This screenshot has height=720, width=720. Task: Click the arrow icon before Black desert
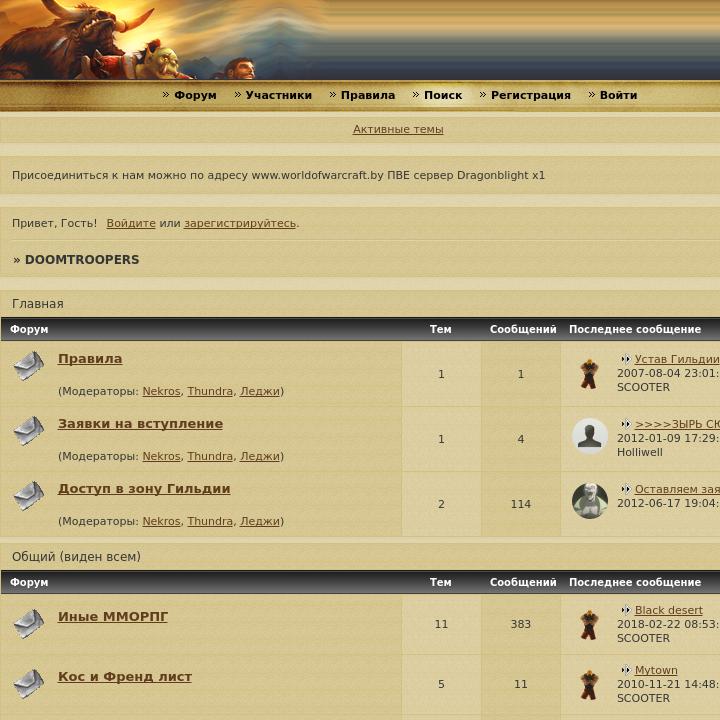point(625,610)
